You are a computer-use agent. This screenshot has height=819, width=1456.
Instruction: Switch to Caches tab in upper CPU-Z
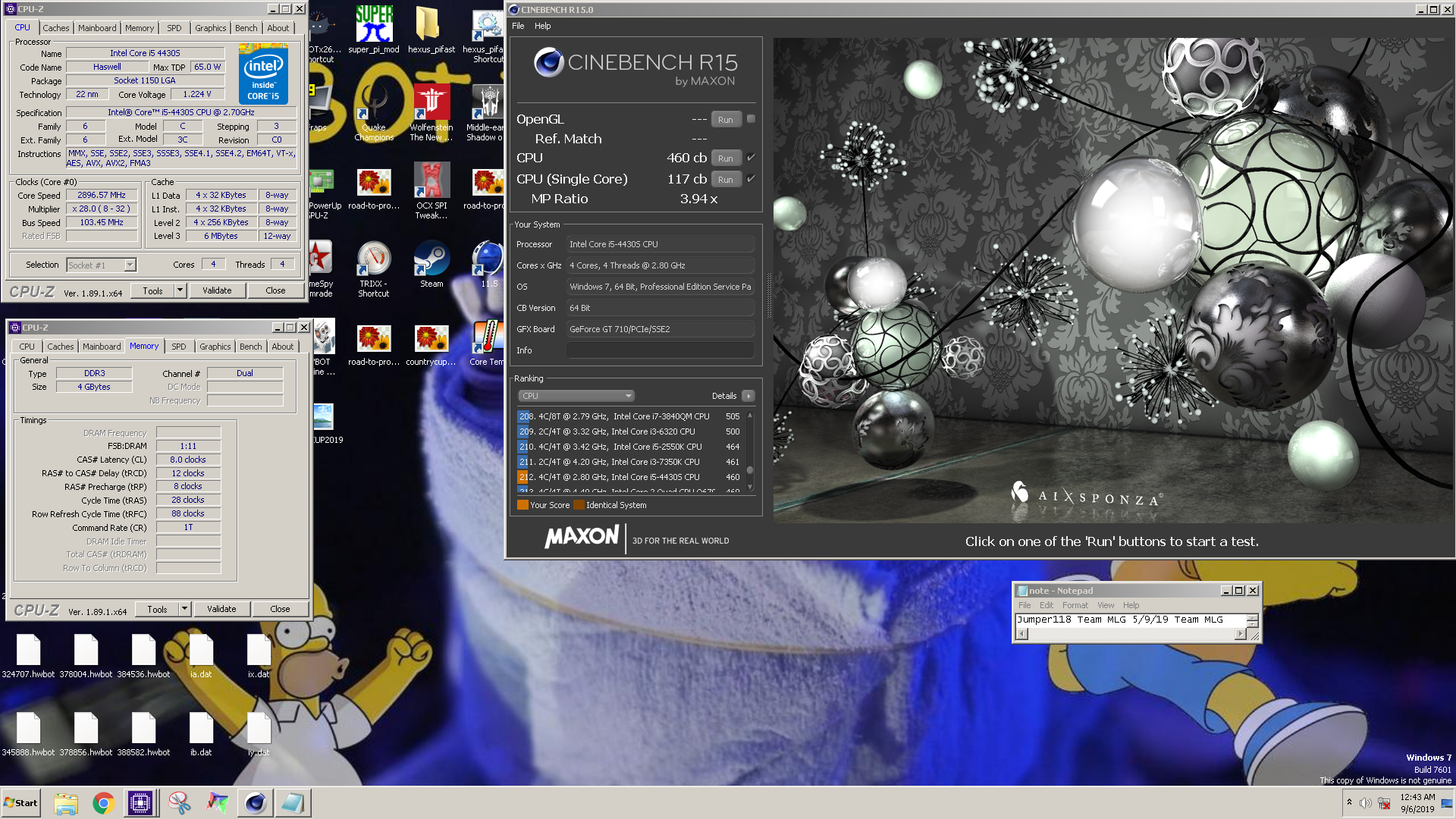coord(55,28)
